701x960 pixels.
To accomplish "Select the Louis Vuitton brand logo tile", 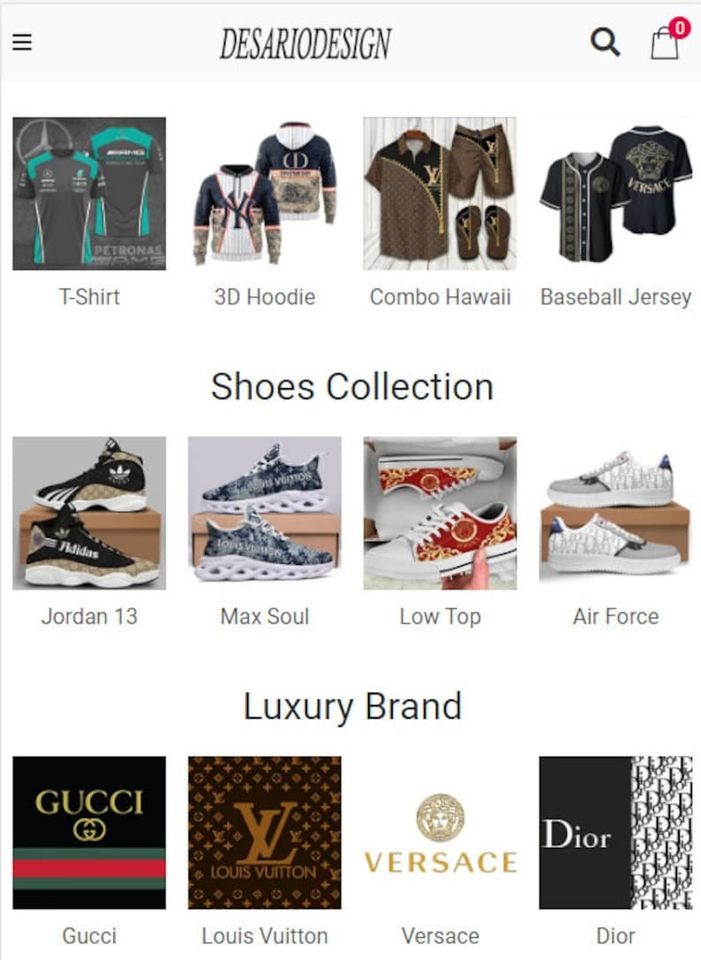I will tap(264, 833).
